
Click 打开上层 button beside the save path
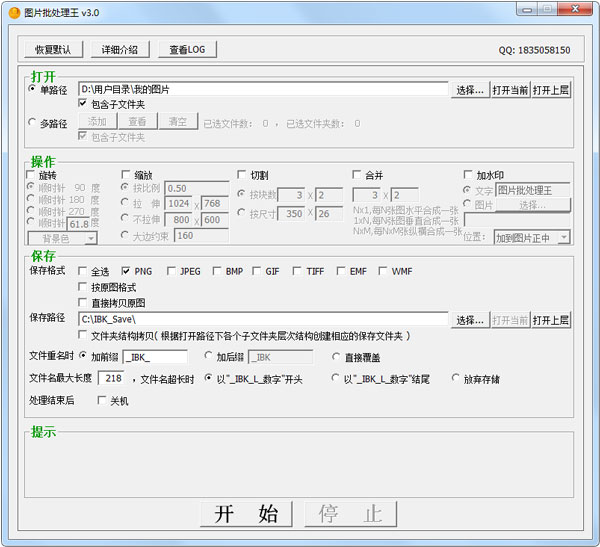point(551,320)
